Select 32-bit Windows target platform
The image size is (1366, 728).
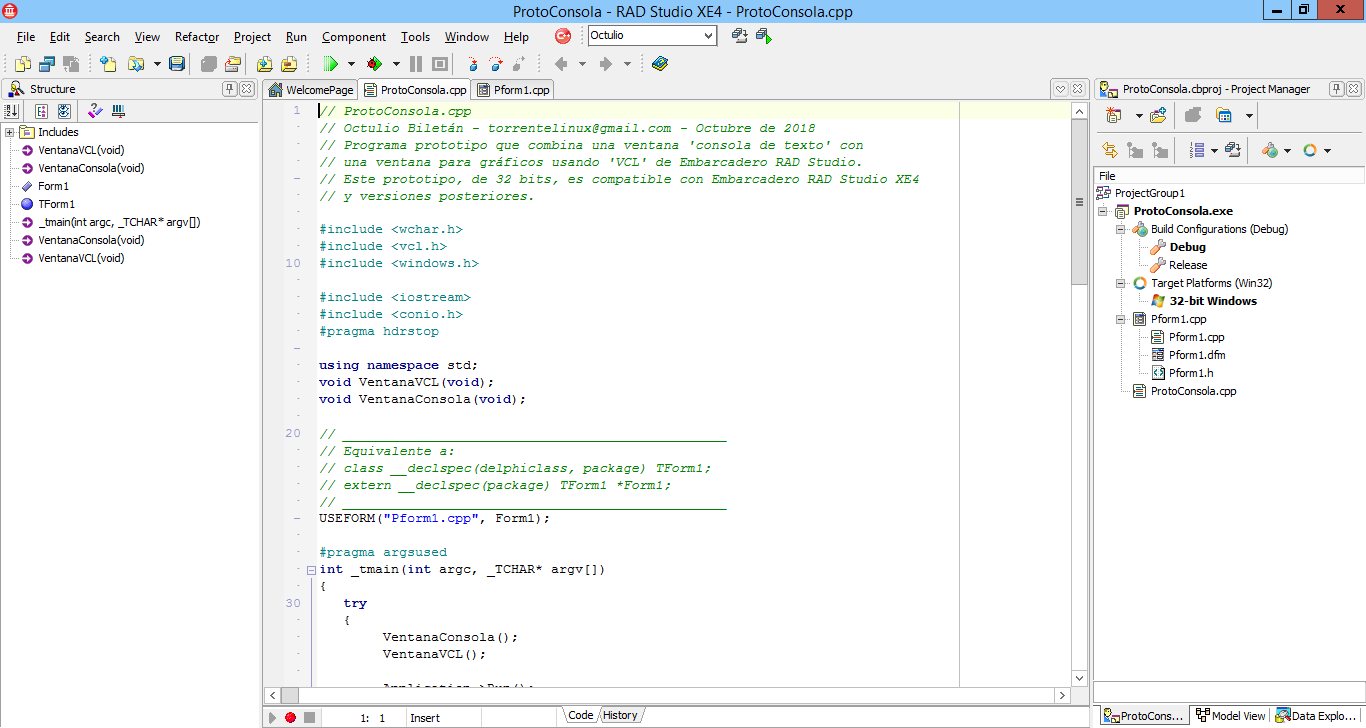tap(1213, 301)
